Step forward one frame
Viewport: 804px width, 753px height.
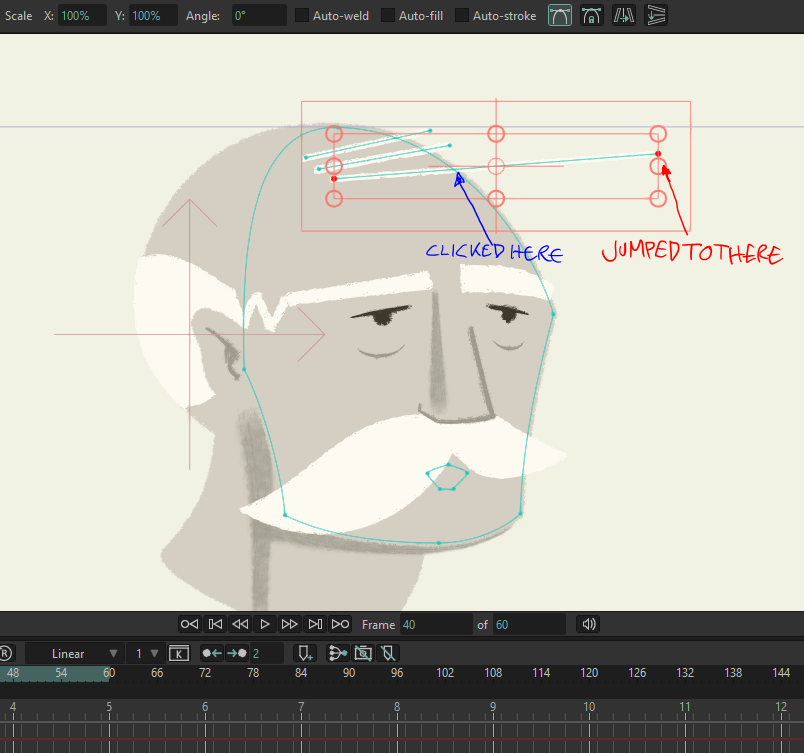[x=289, y=624]
